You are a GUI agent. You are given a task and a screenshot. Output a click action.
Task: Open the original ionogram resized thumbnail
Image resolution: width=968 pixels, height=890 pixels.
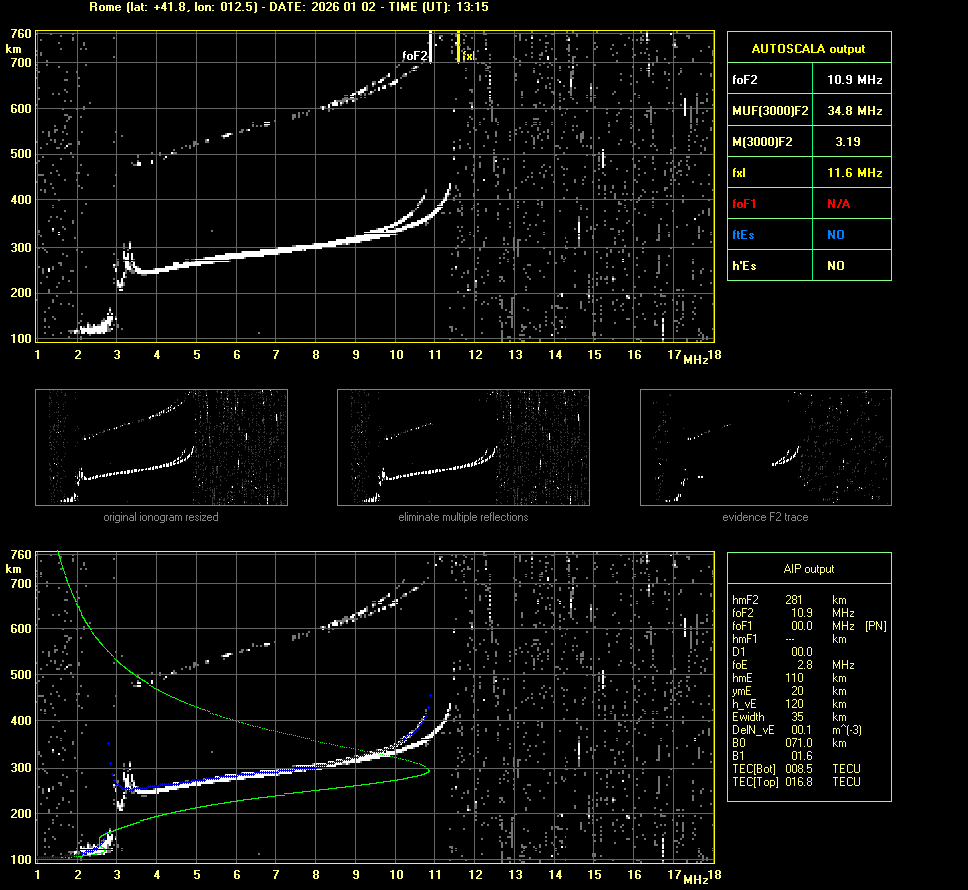pyautogui.click(x=161, y=447)
